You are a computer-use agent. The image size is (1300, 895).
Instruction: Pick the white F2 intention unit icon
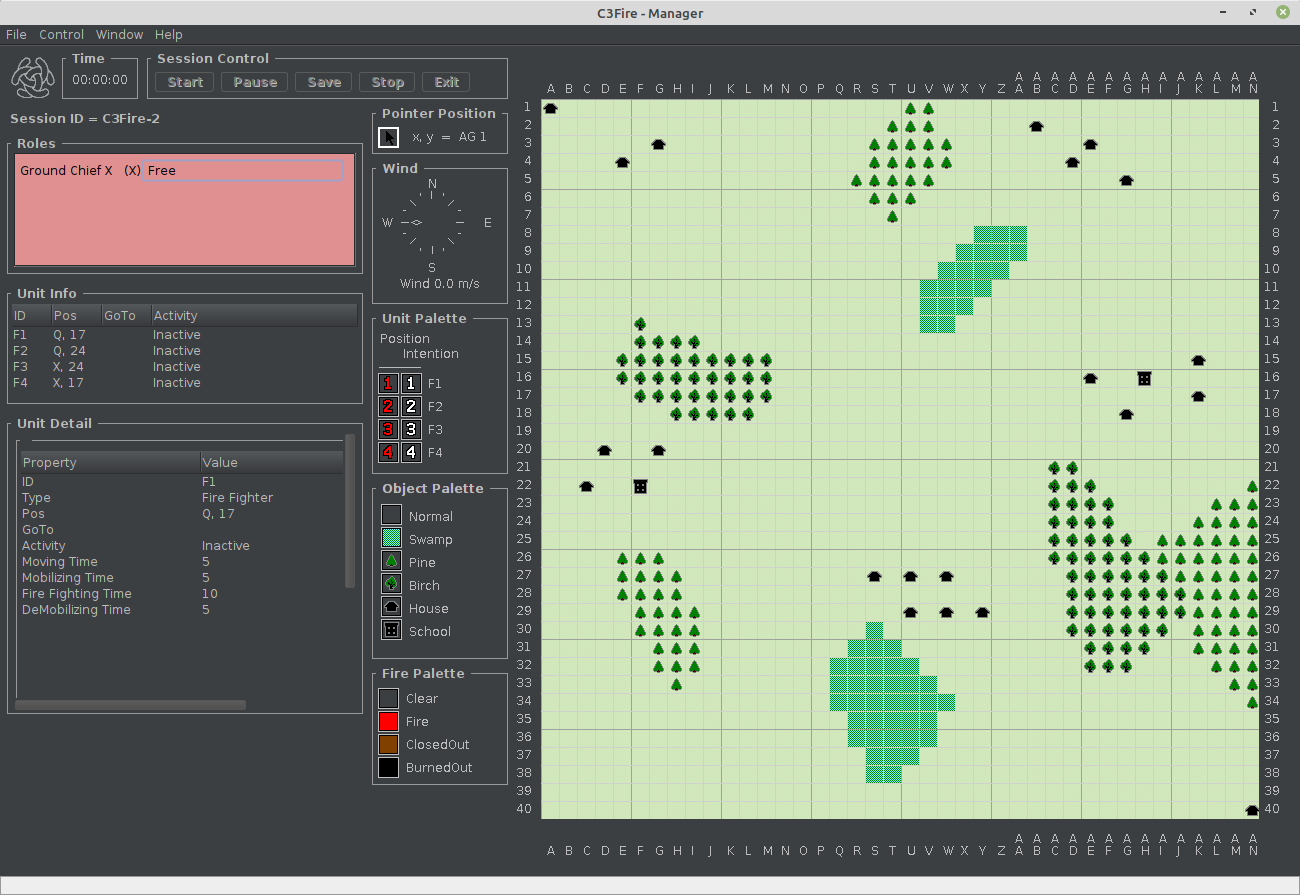[411, 406]
